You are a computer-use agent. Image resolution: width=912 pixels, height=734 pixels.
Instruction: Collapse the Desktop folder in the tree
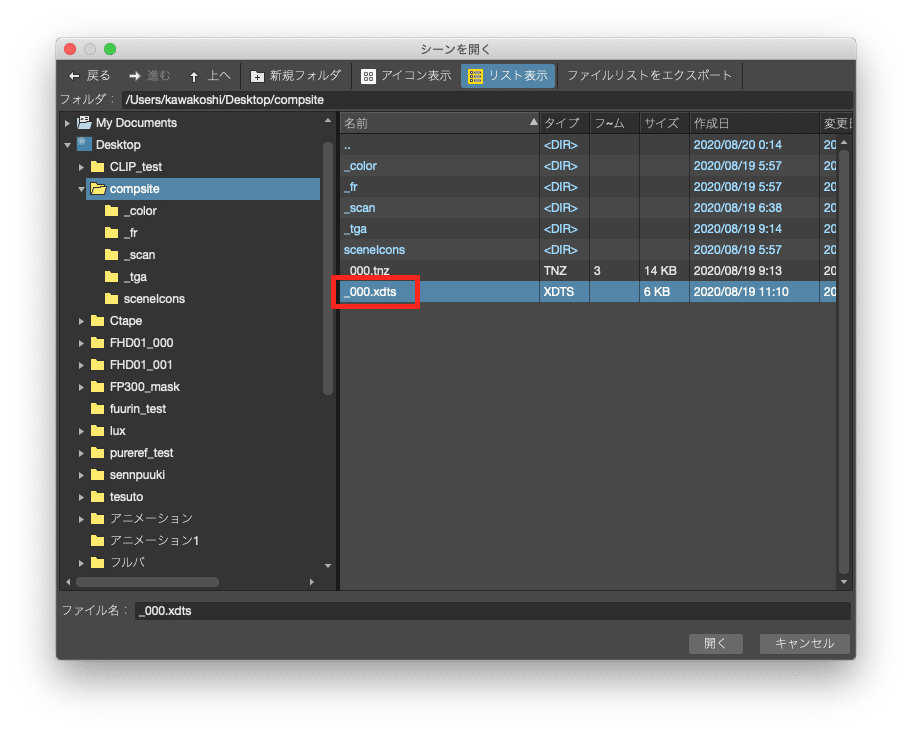(67, 144)
